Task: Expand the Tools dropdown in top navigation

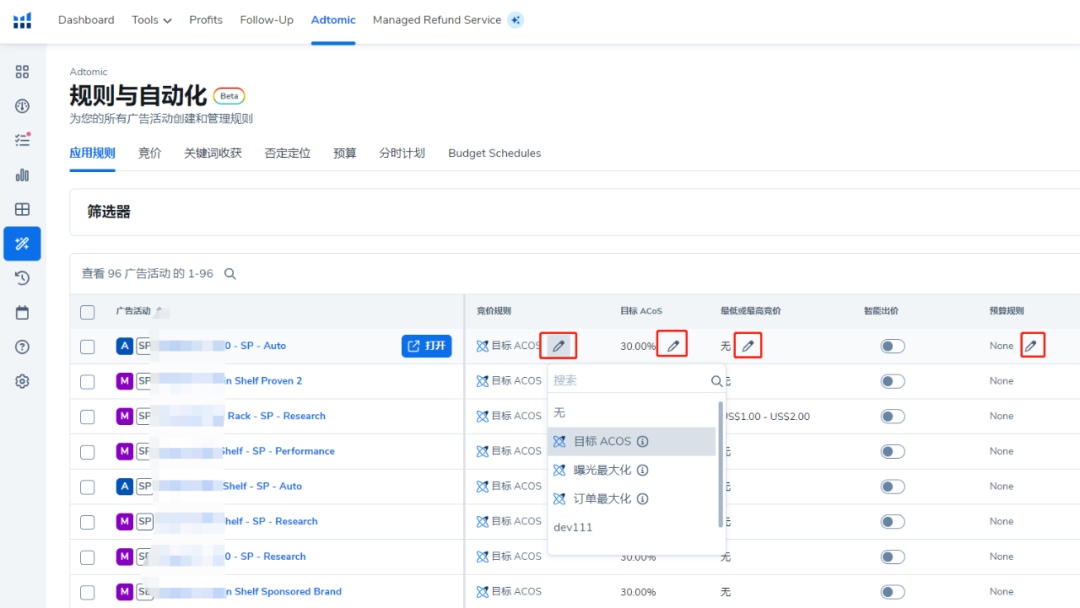Action: coord(152,20)
